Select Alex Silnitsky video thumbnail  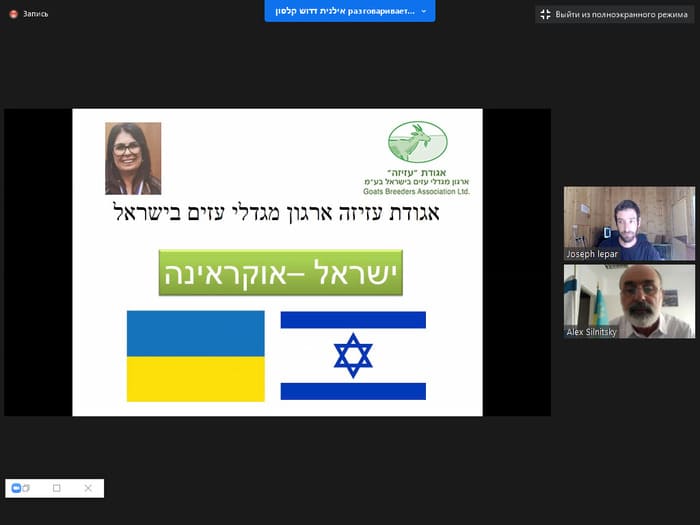coord(629,301)
